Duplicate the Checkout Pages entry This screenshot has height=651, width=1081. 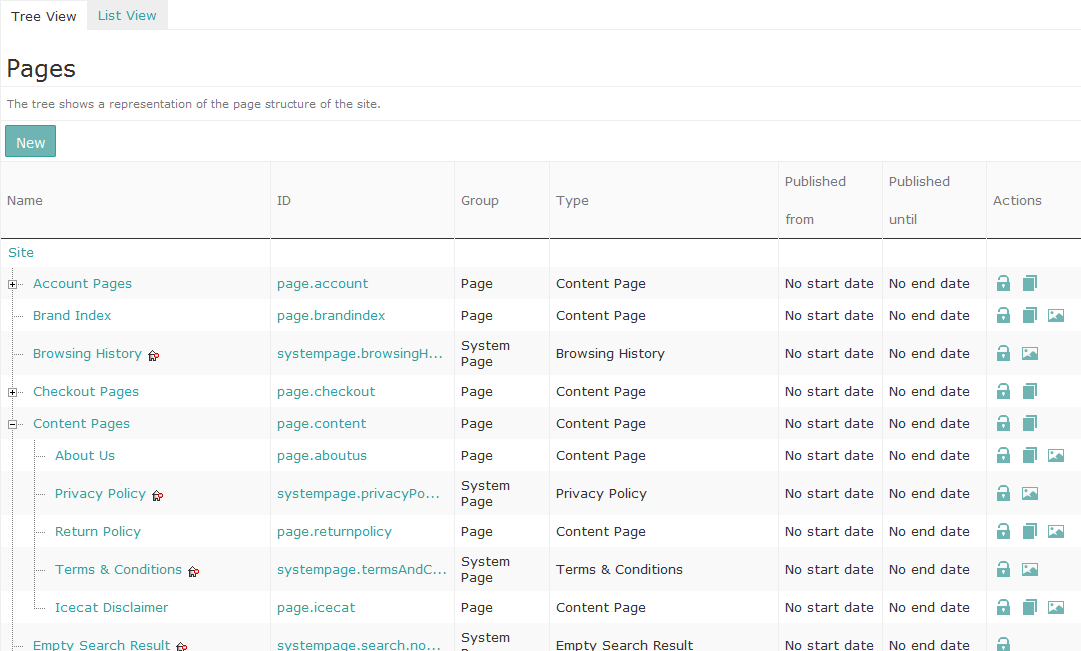coord(1030,391)
